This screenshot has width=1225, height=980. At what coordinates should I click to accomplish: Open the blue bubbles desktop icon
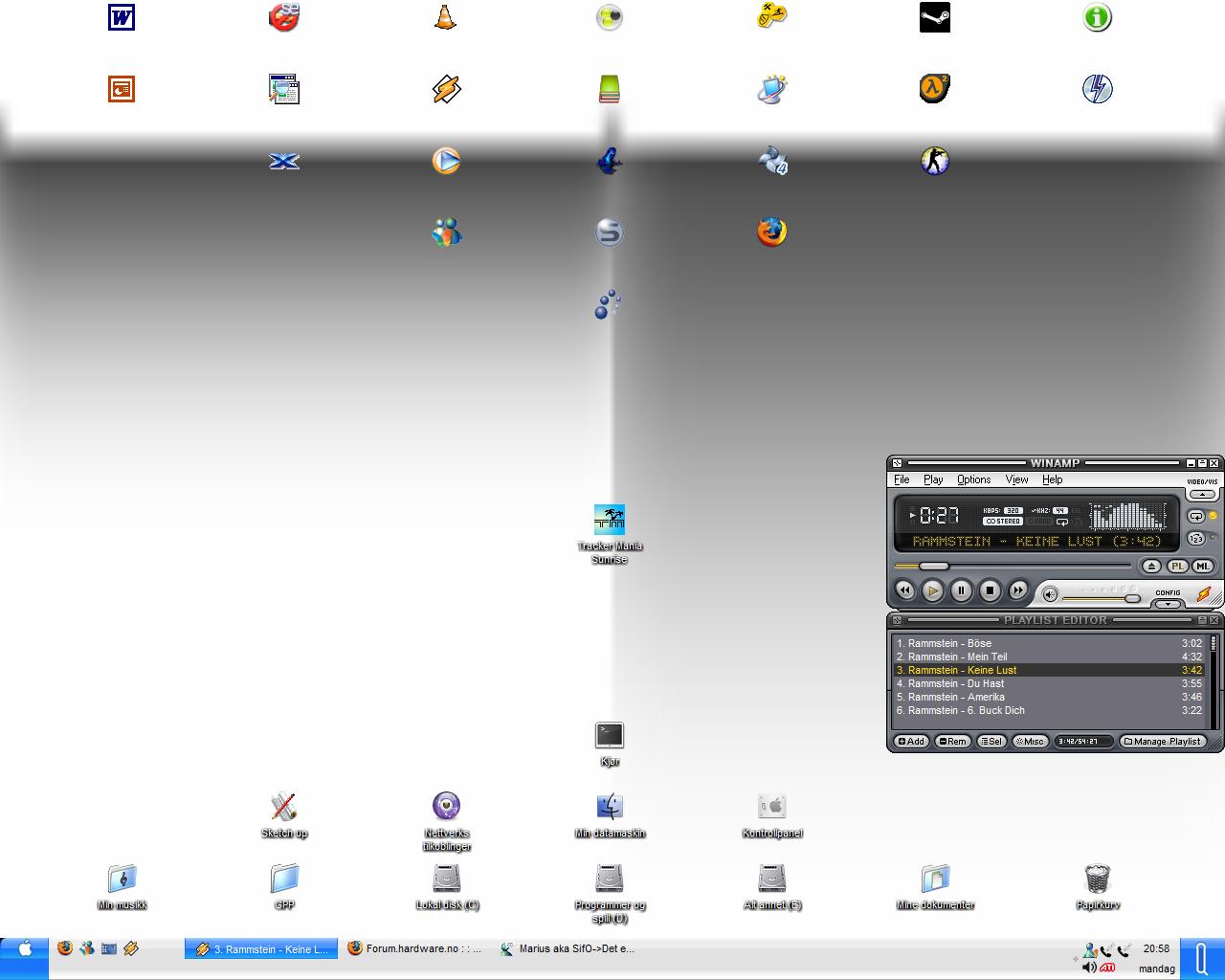609,304
